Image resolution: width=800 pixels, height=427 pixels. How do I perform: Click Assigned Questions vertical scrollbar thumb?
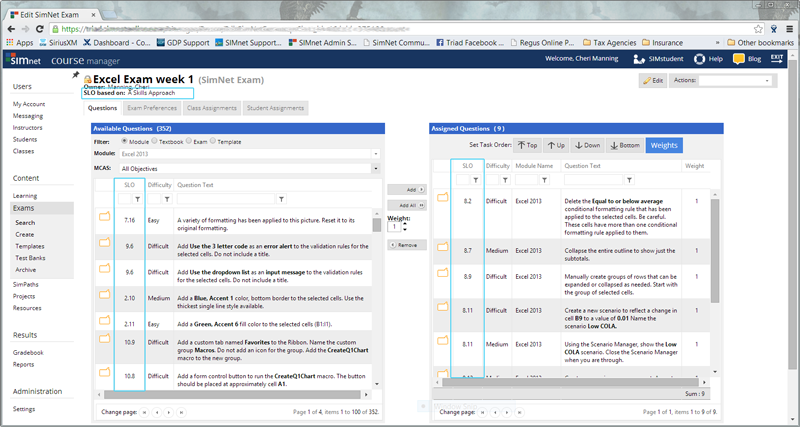(x=715, y=250)
